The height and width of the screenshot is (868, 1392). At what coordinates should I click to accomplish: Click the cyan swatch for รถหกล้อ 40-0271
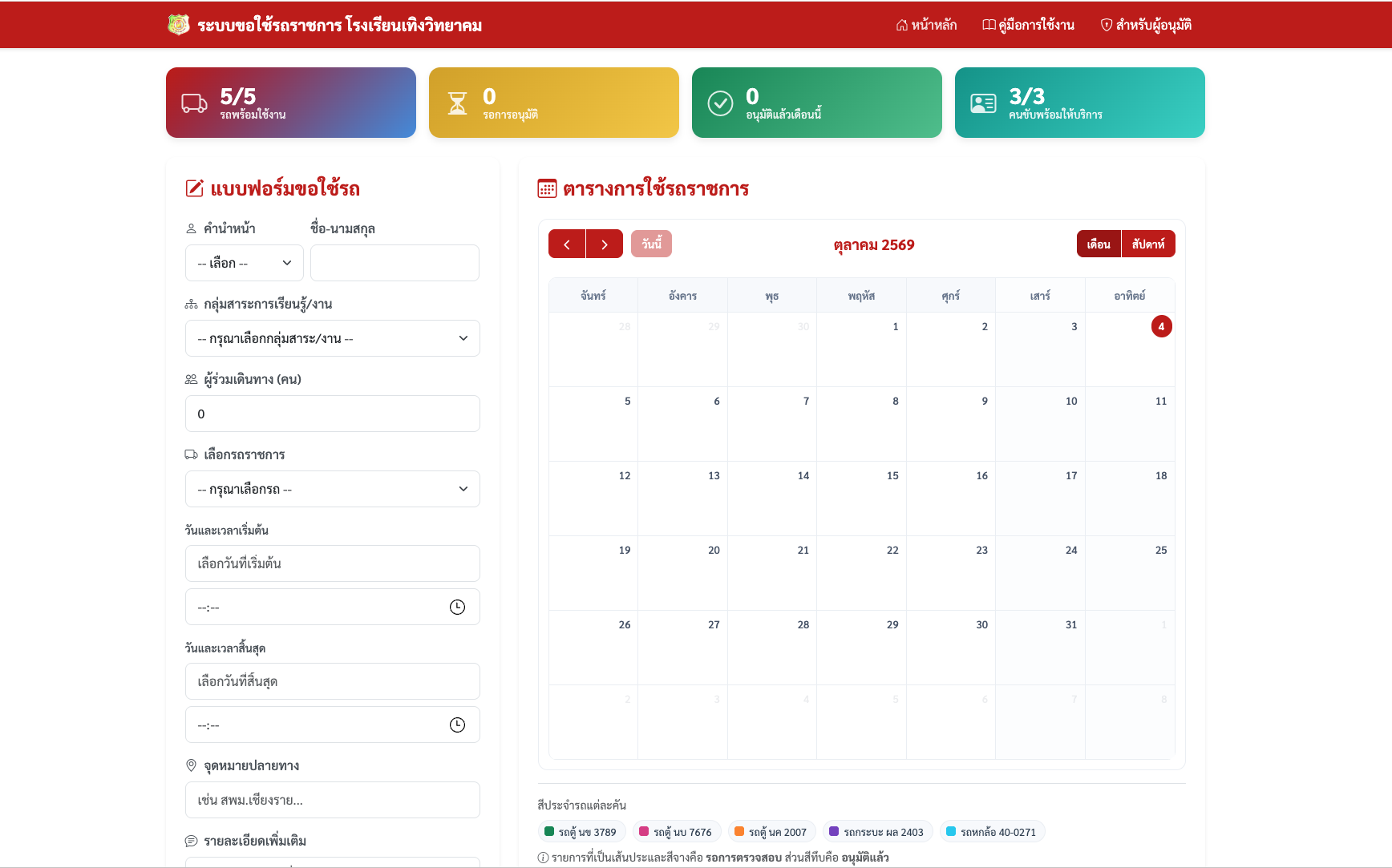click(951, 831)
